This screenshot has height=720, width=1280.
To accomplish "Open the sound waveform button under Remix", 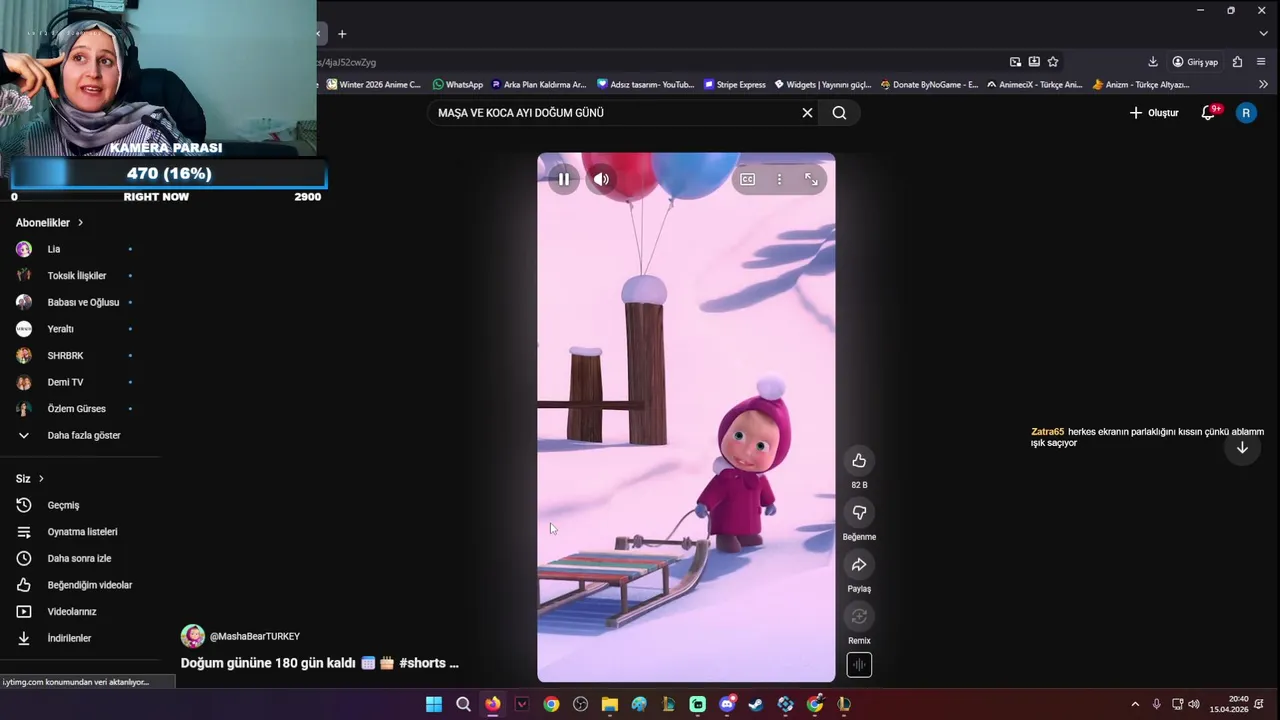I will [x=859, y=665].
